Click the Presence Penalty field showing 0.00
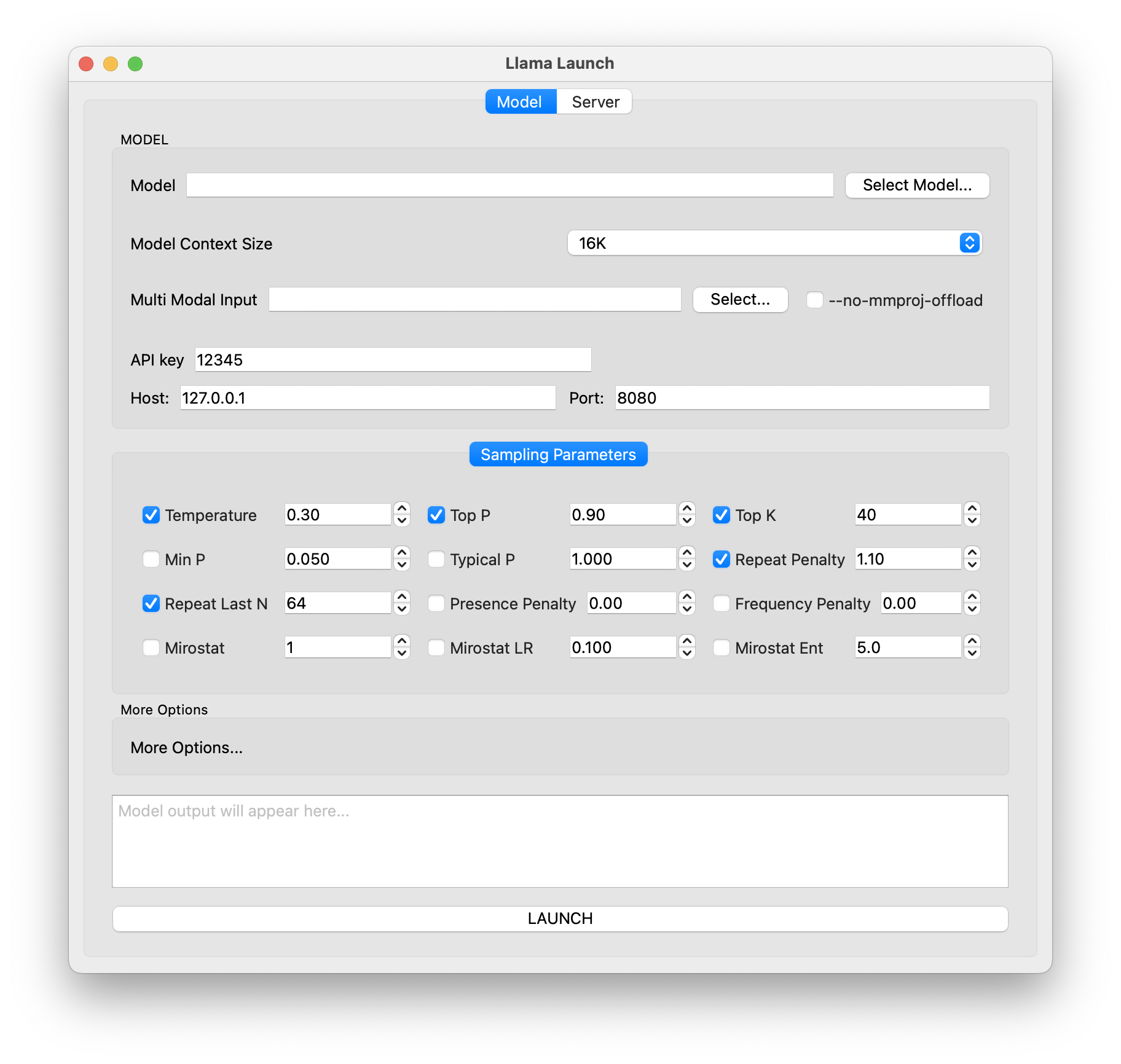The image size is (1121, 1064). click(632, 603)
